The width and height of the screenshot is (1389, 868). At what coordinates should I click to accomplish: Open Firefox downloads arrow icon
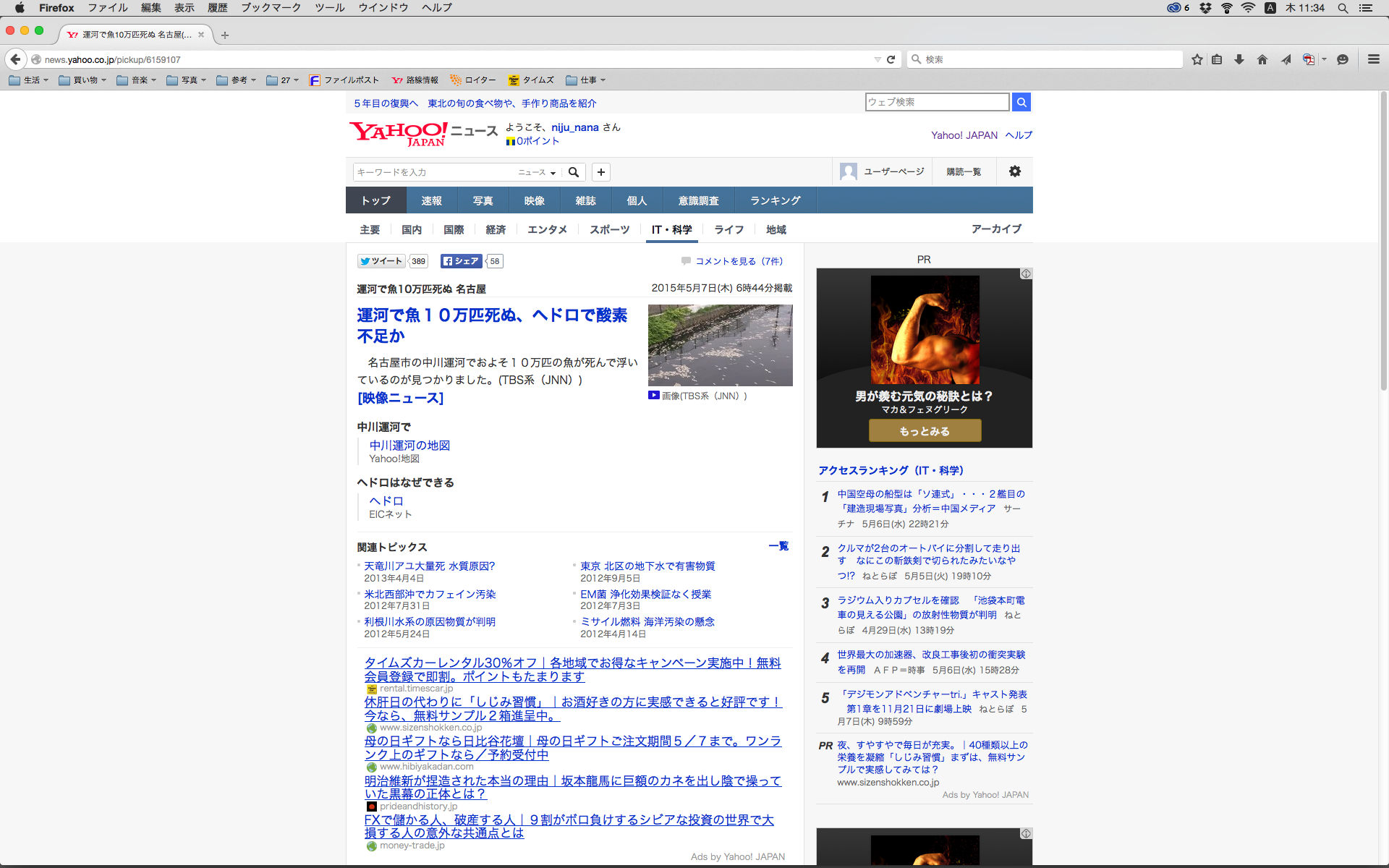tap(1239, 59)
